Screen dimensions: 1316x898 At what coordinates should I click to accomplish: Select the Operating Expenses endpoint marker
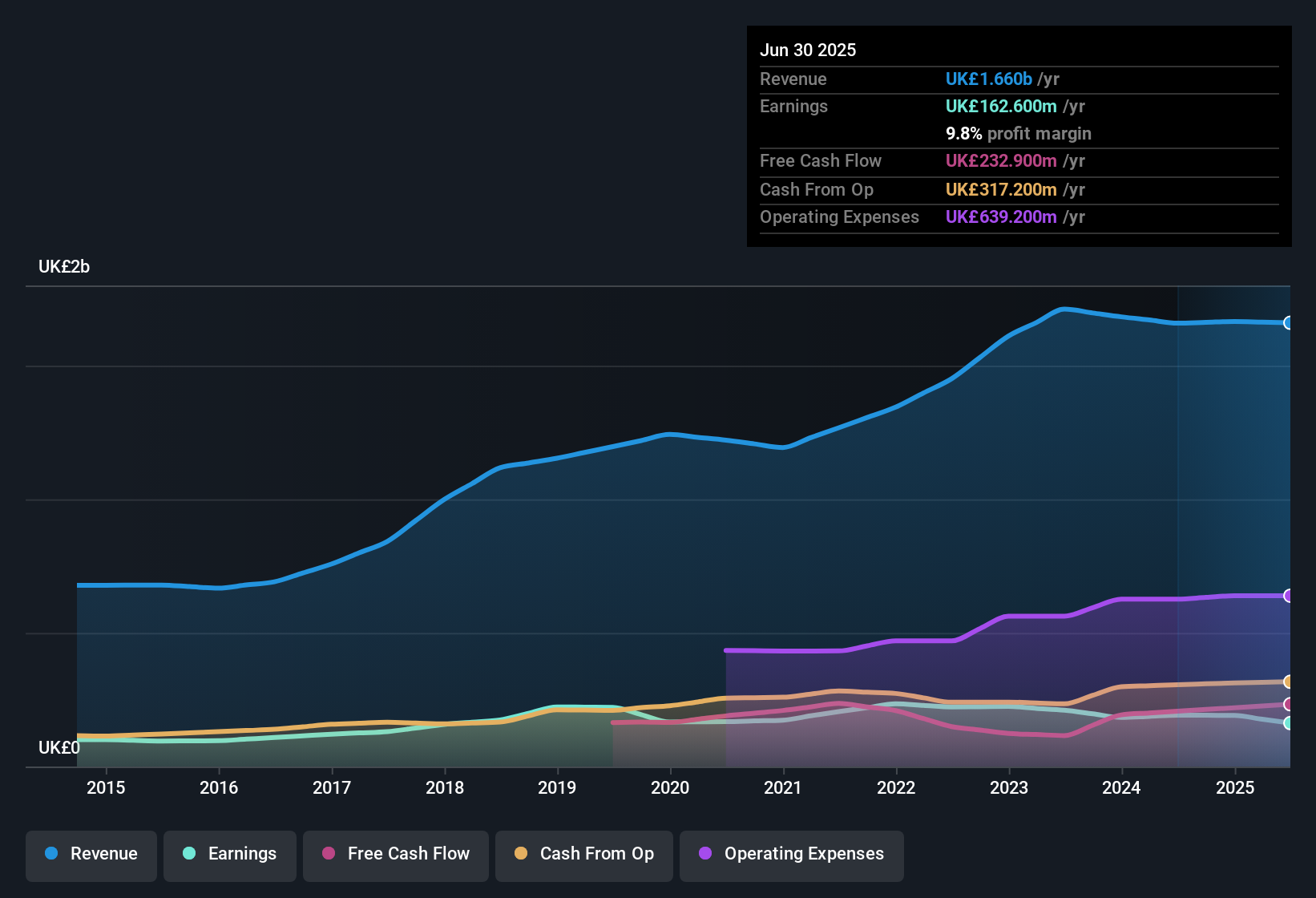point(1289,596)
